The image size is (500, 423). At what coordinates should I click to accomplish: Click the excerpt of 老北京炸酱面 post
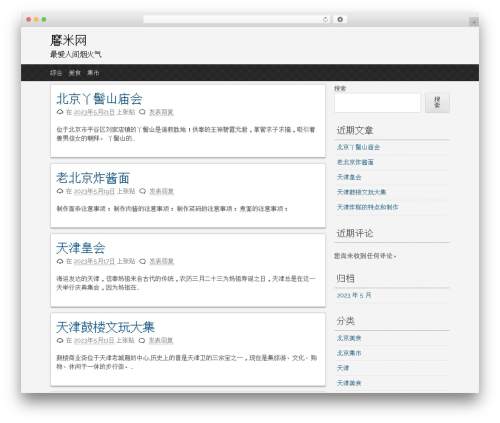172,209
